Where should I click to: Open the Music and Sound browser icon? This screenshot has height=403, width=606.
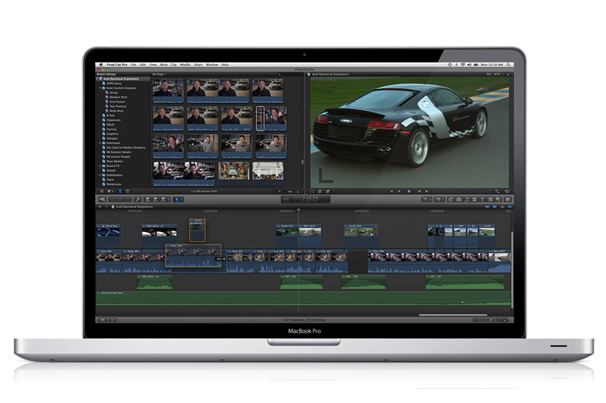pyautogui.click(x=467, y=199)
